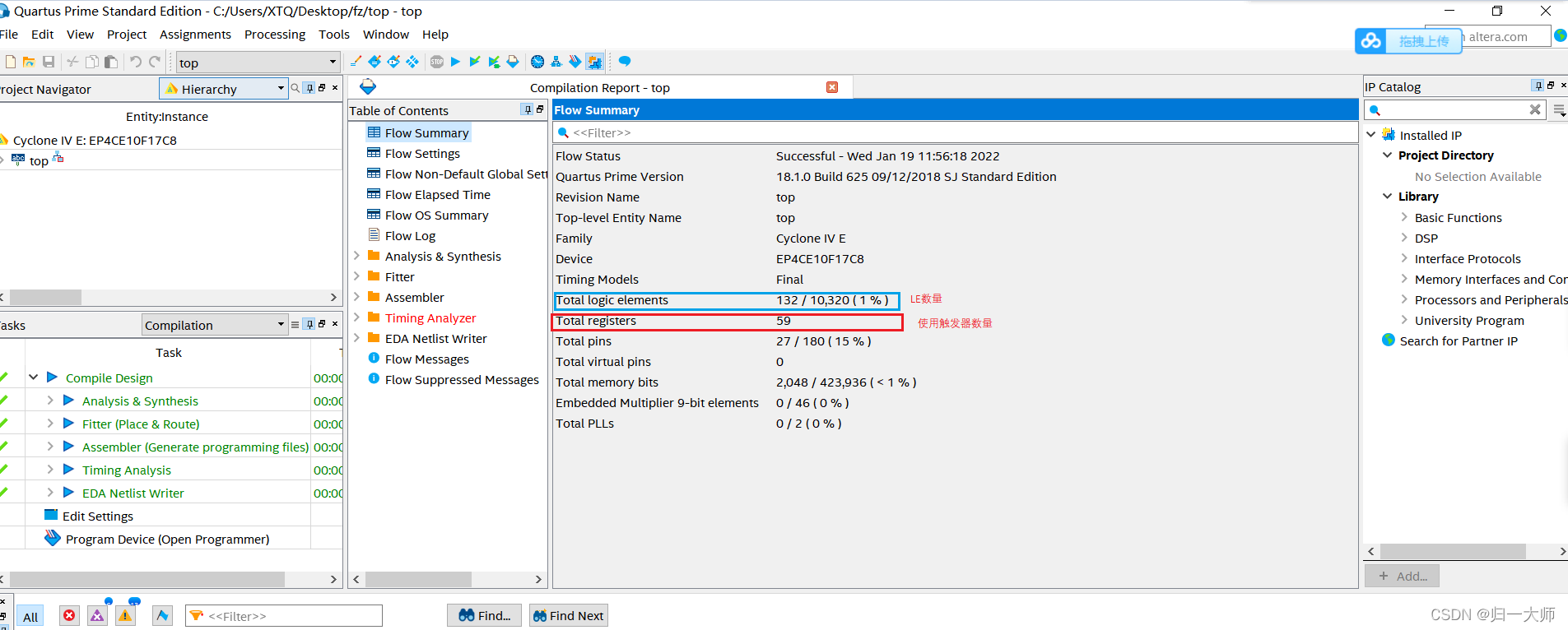The width and height of the screenshot is (1568, 630).
Task: Open the Tools menu
Action: [x=334, y=34]
